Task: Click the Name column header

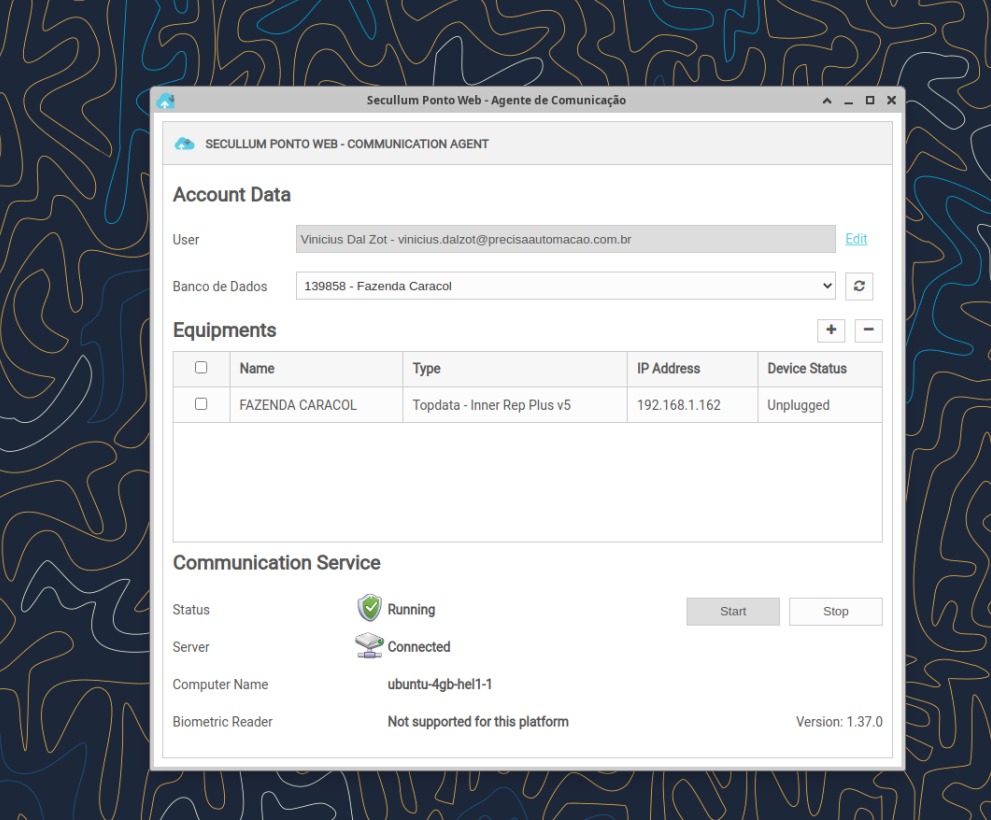Action: pyautogui.click(x=257, y=368)
